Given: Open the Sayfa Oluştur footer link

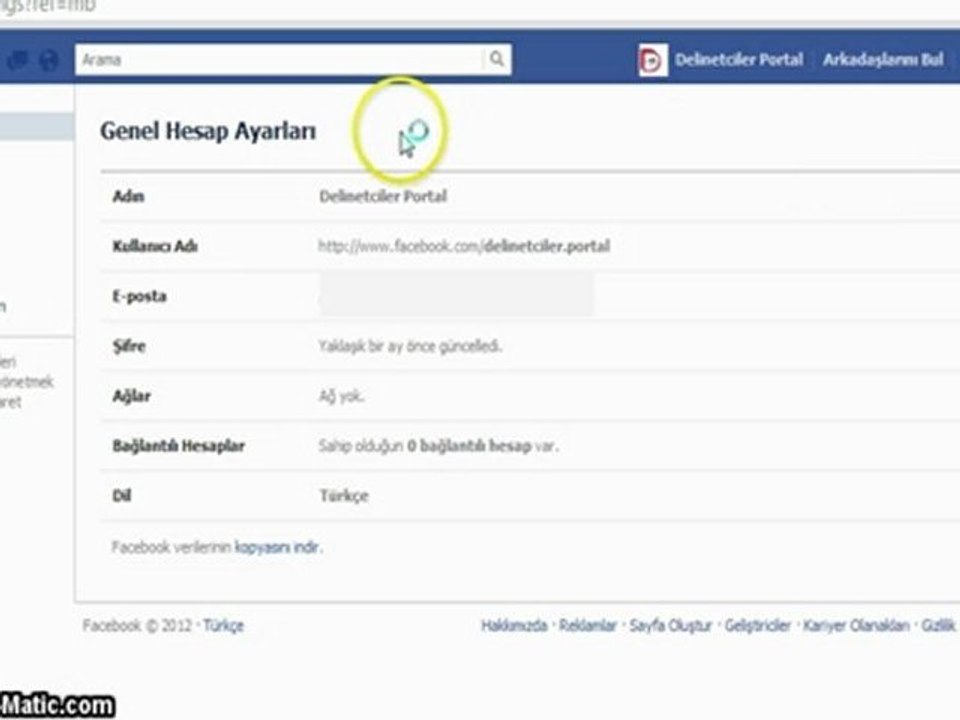Looking at the screenshot, I should click(x=670, y=626).
